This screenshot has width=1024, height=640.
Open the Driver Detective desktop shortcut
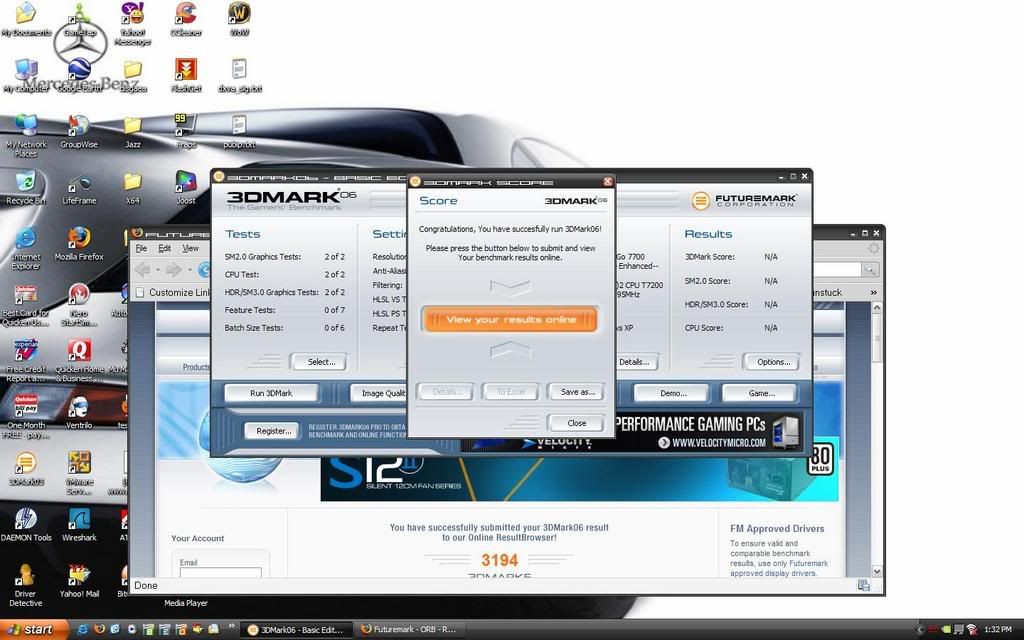click(x=26, y=586)
